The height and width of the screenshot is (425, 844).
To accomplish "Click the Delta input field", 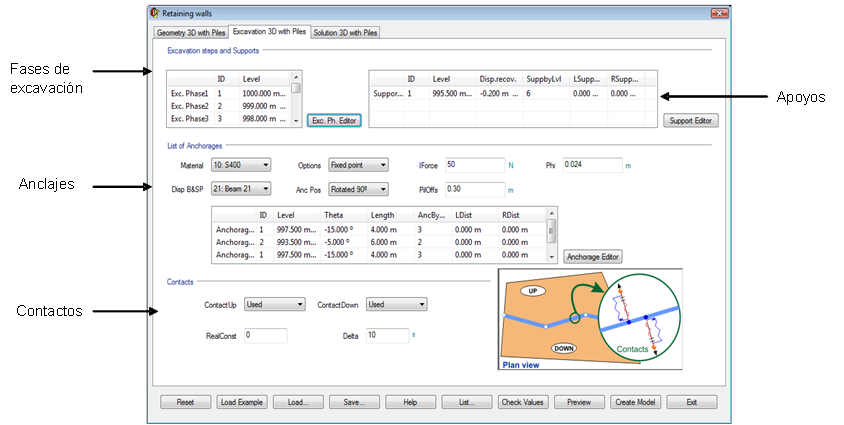I will click(x=388, y=336).
